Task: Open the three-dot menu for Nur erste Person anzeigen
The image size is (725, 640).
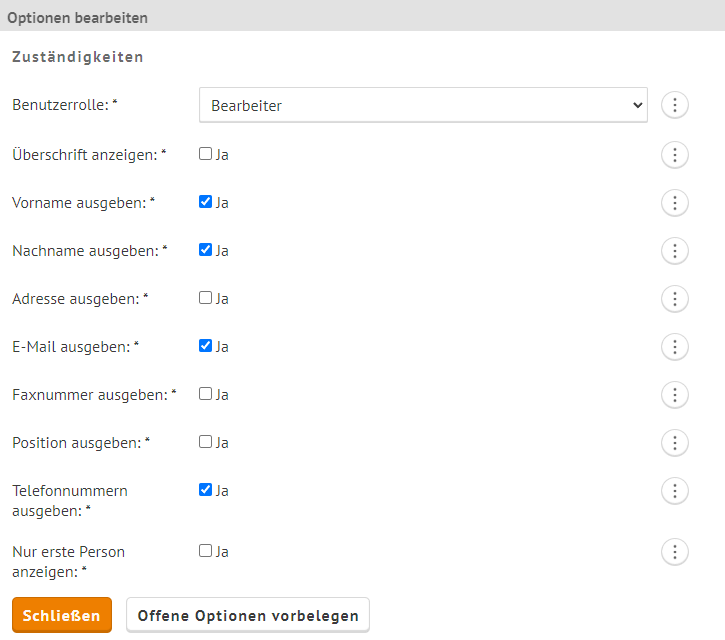Action: pyautogui.click(x=675, y=552)
